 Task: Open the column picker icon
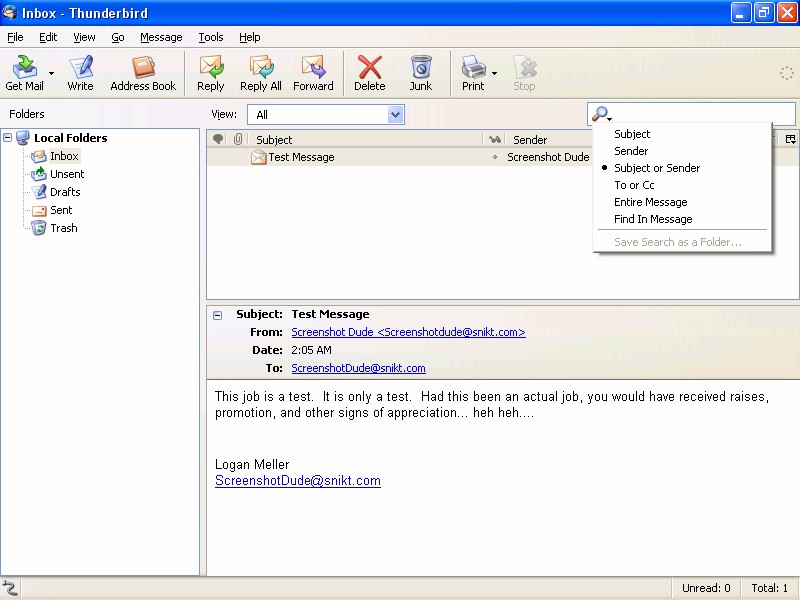[790, 139]
